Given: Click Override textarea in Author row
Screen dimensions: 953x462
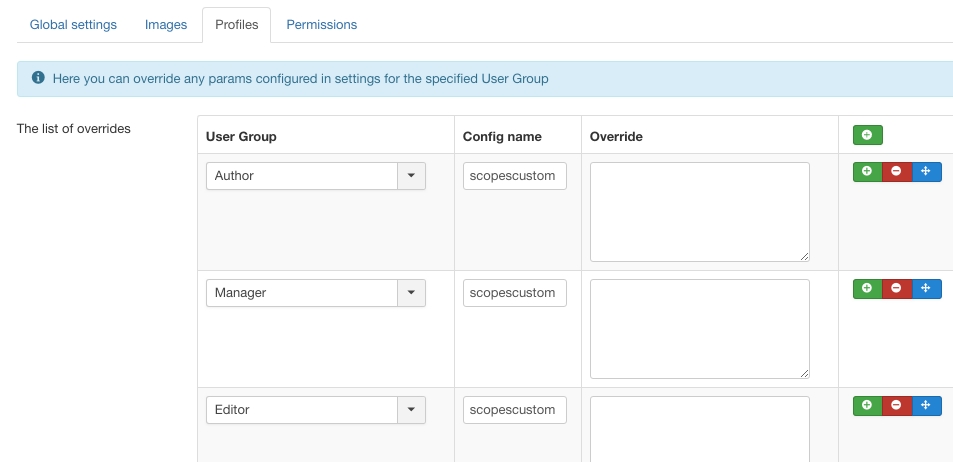Looking at the screenshot, I should pos(699,212).
